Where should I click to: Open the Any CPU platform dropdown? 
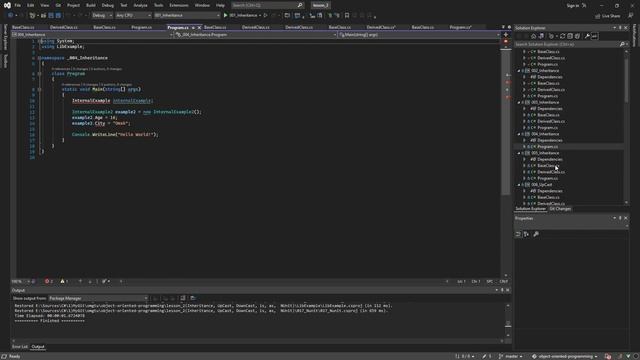tap(133, 16)
